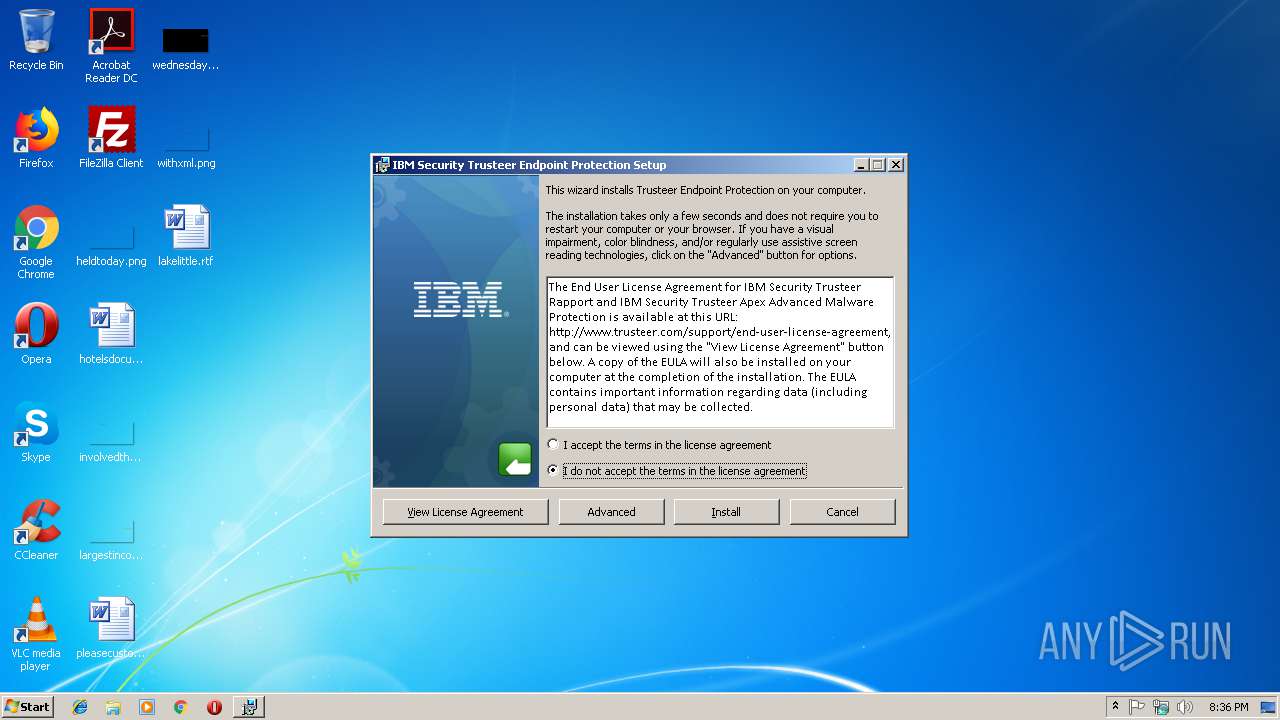Minimize the Trusteer setup window

[861, 165]
